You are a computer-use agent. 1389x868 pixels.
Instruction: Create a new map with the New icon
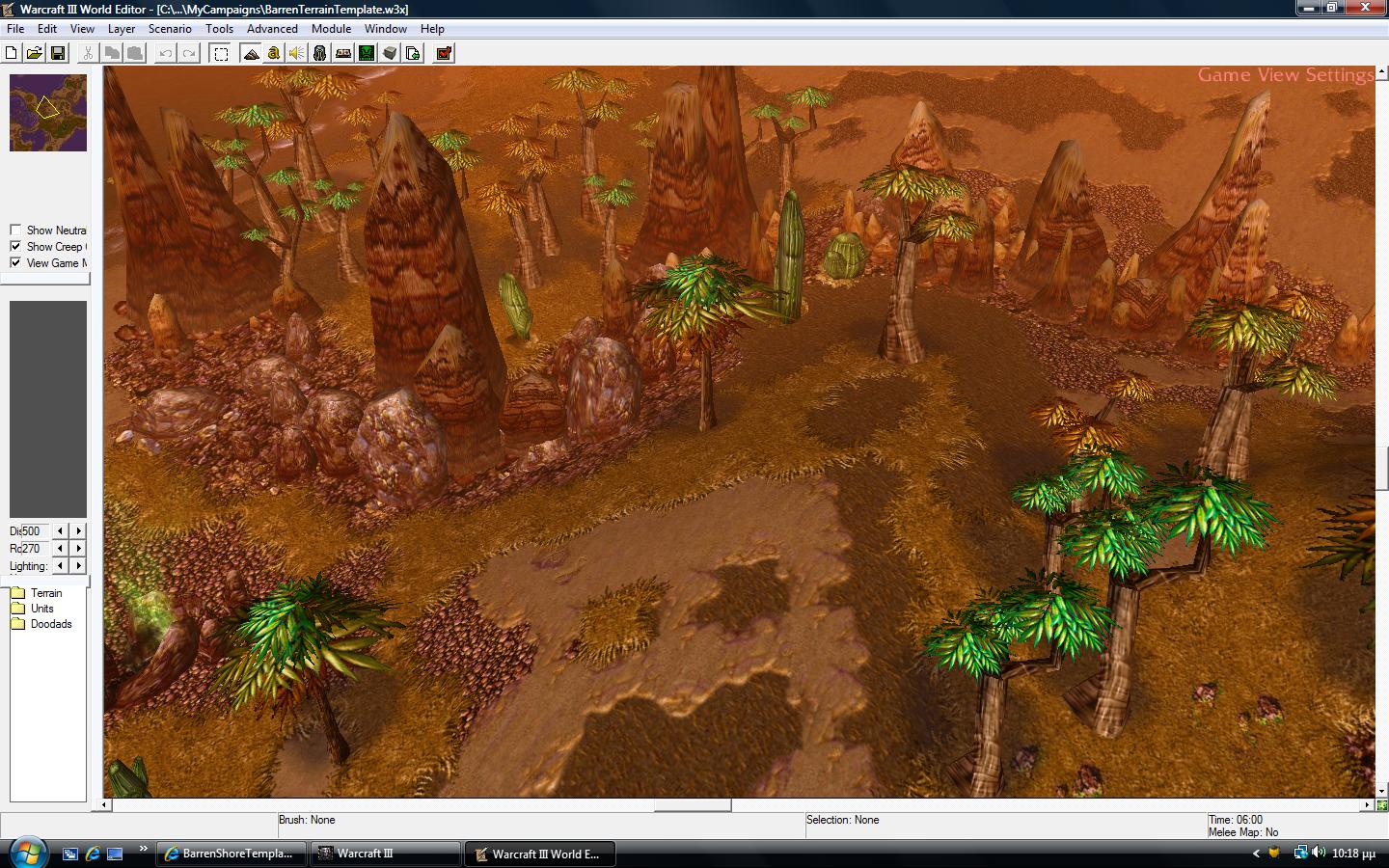(12, 53)
